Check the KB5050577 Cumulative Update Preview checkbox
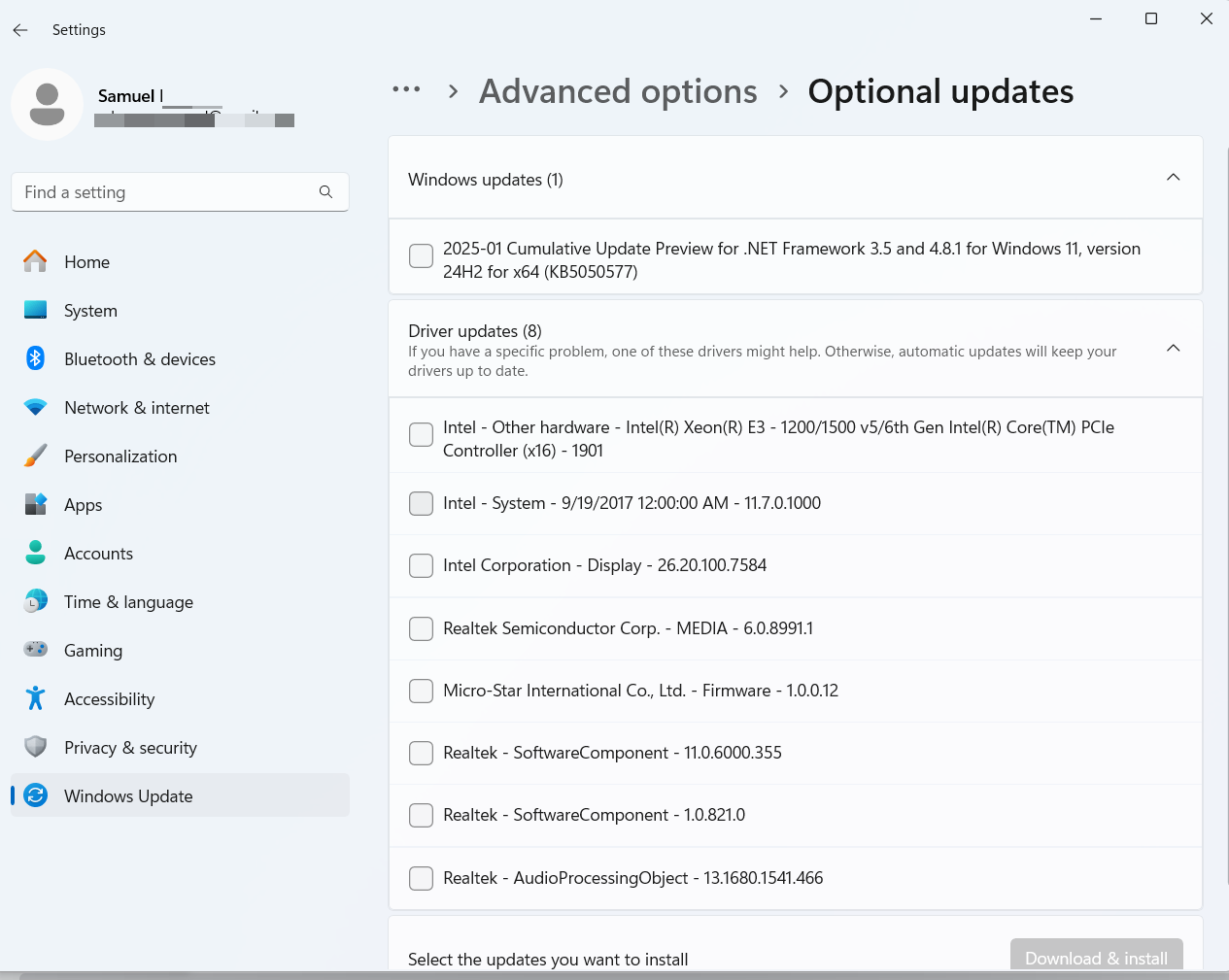The height and width of the screenshot is (980, 1229). (421, 255)
